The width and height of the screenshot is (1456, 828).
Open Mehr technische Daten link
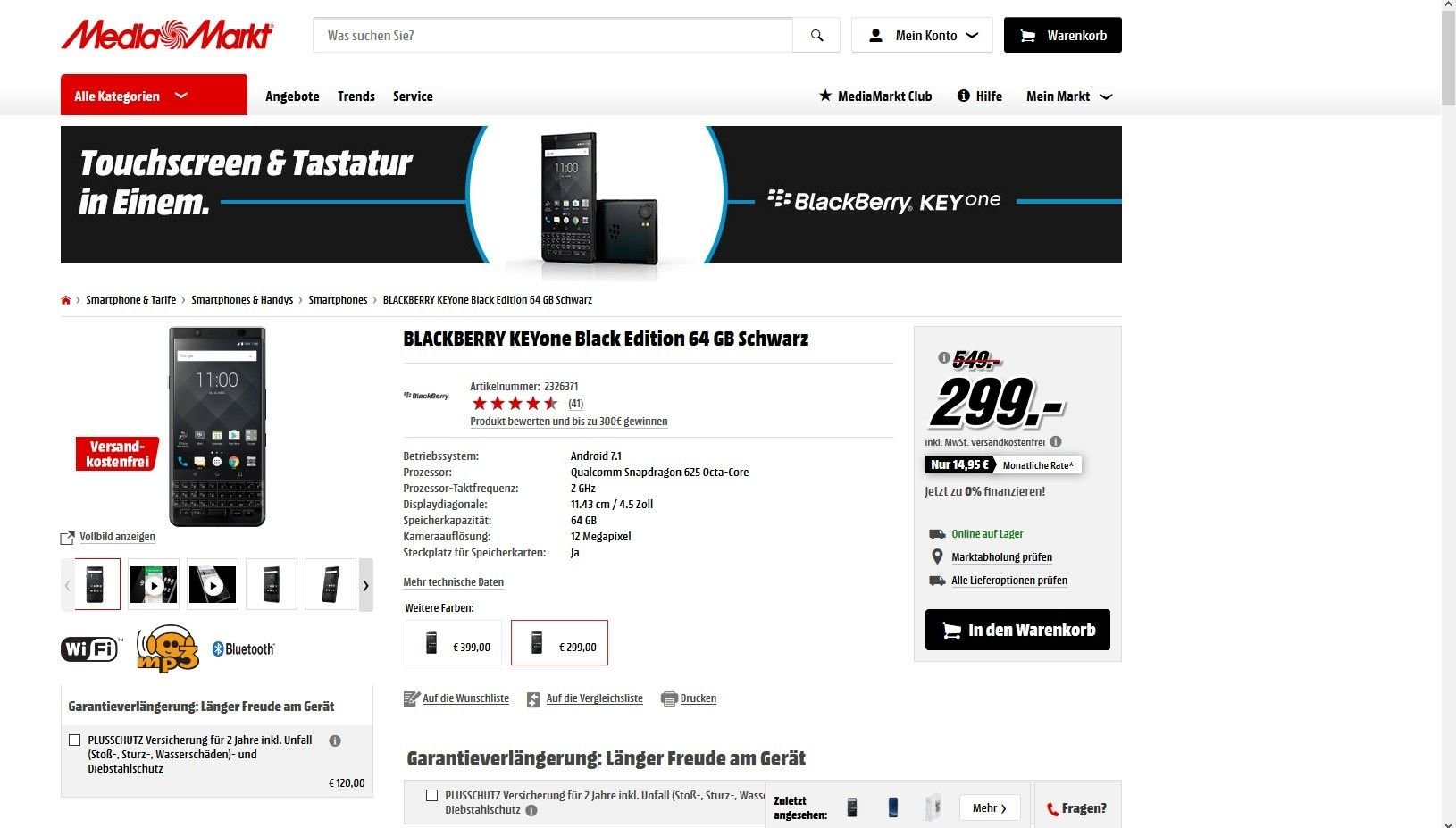tap(453, 582)
